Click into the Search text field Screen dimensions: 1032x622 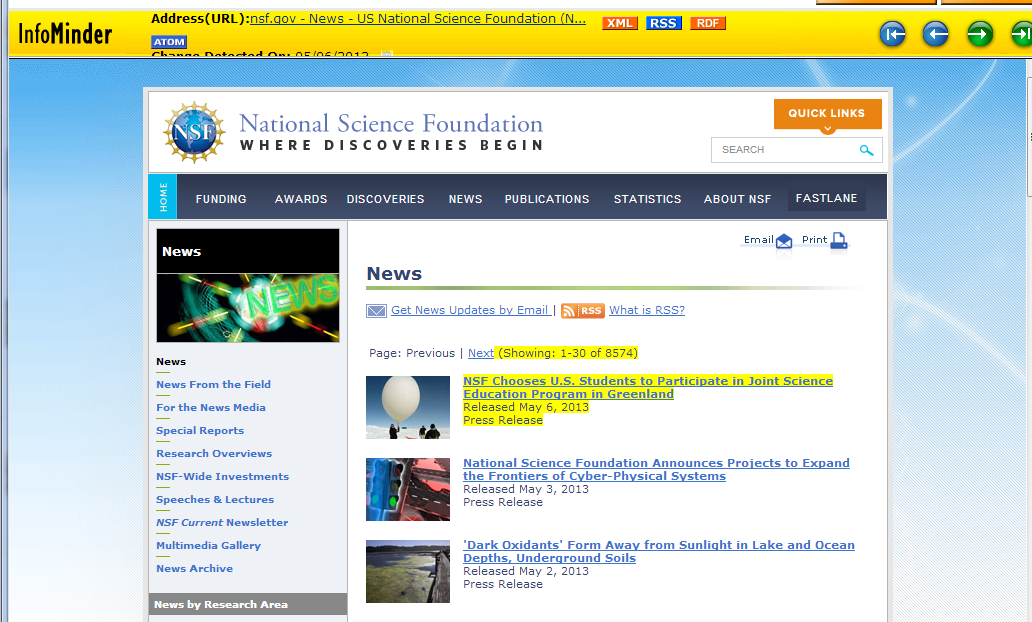point(783,150)
